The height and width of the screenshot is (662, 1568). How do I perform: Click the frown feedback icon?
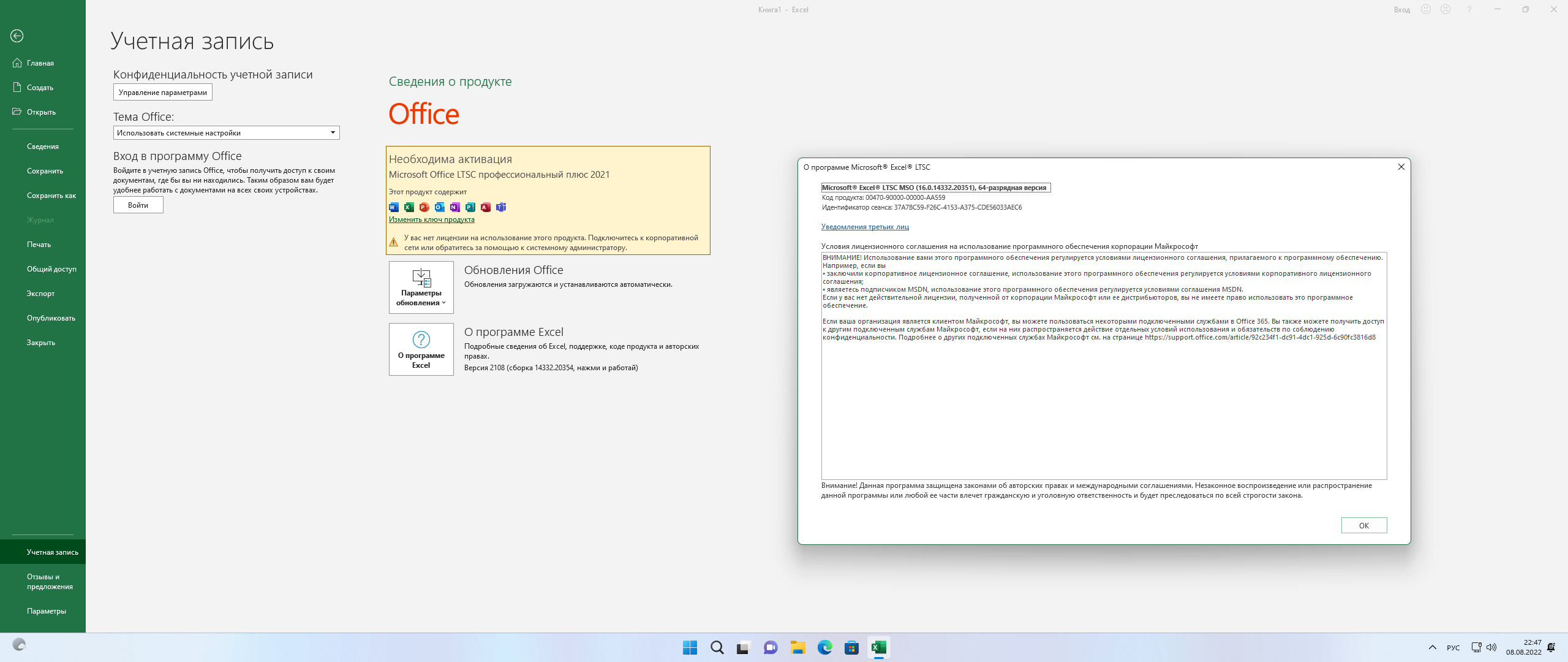(x=1445, y=10)
